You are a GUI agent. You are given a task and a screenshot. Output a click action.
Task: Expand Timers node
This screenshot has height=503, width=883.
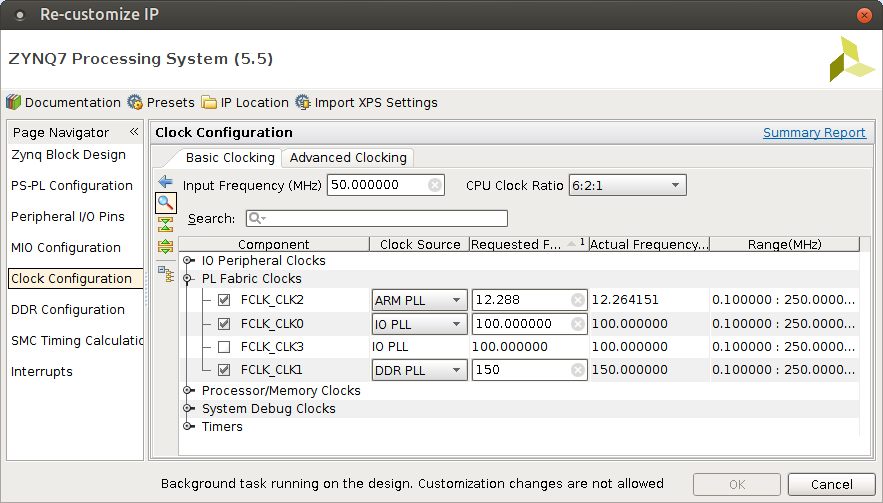[x=188, y=426]
